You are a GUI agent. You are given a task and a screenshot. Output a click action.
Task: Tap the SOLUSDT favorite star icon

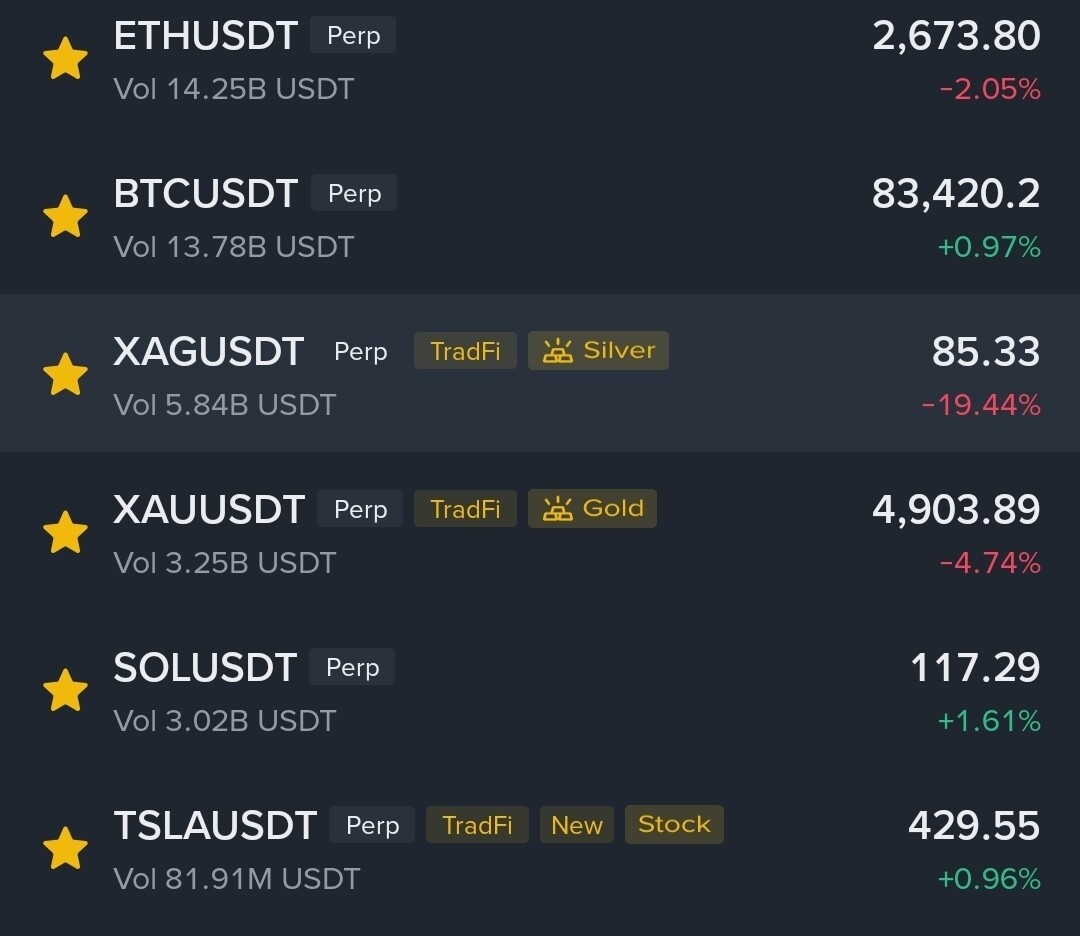click(65, 690)
